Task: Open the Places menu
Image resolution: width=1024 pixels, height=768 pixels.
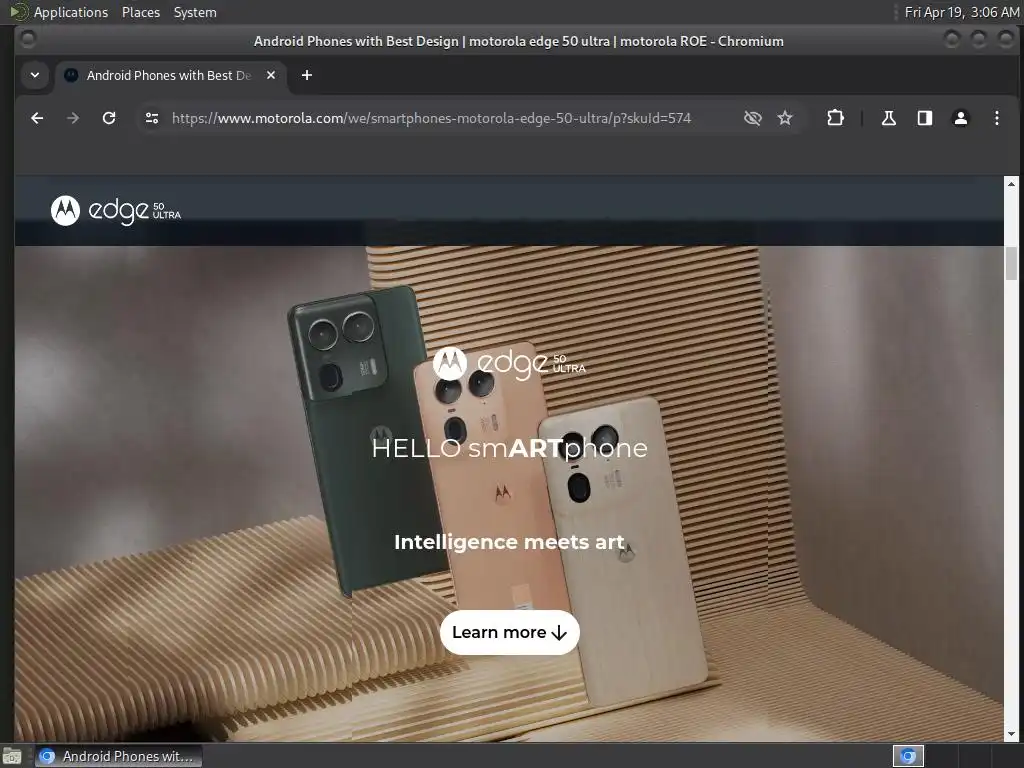Action: point(141,12)
